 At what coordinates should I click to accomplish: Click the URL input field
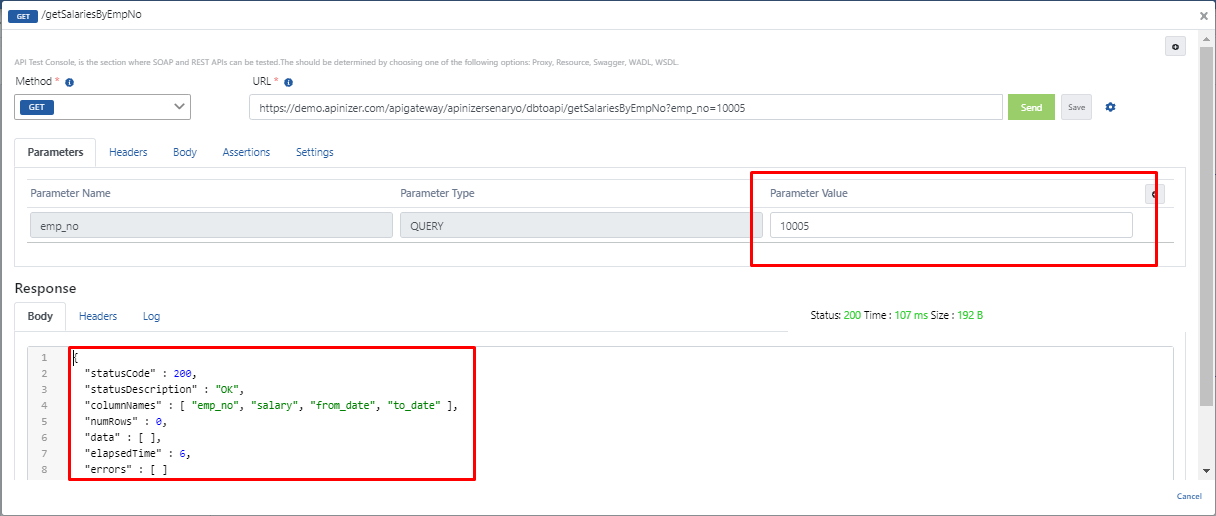click(x=625, y=107)
